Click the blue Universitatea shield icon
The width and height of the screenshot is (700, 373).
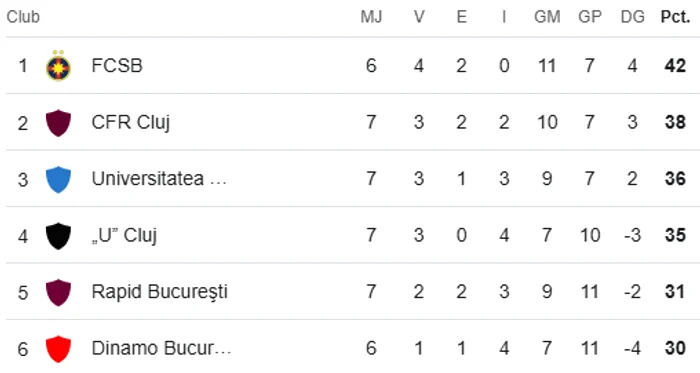58,179
